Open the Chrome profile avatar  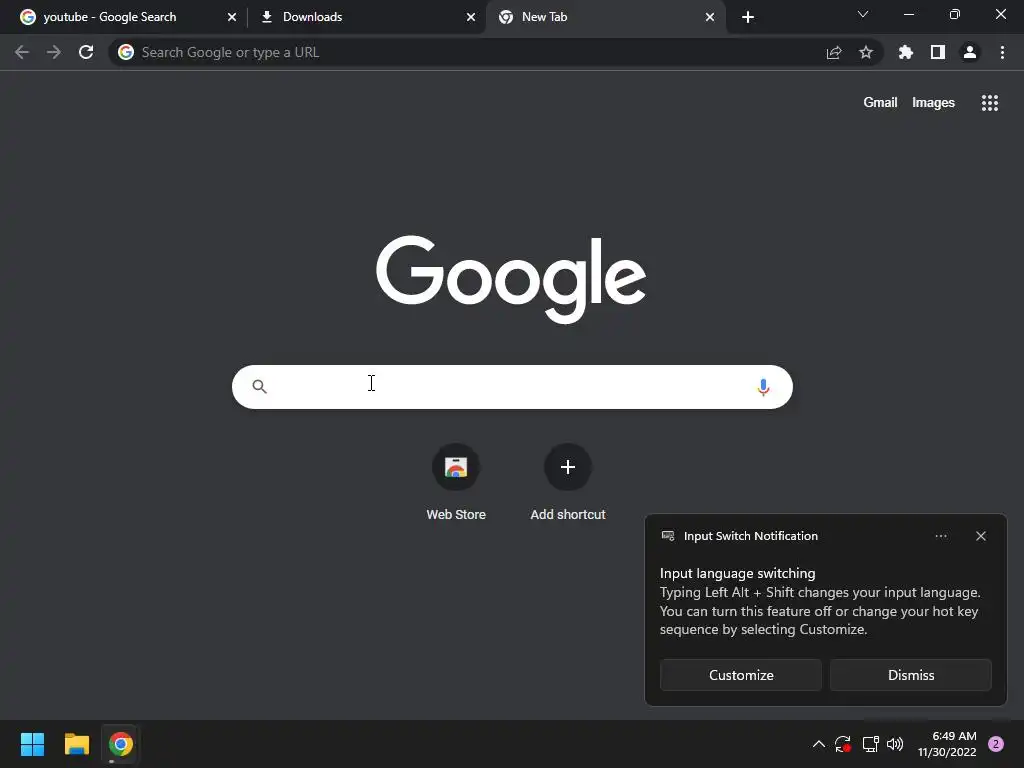970,52
